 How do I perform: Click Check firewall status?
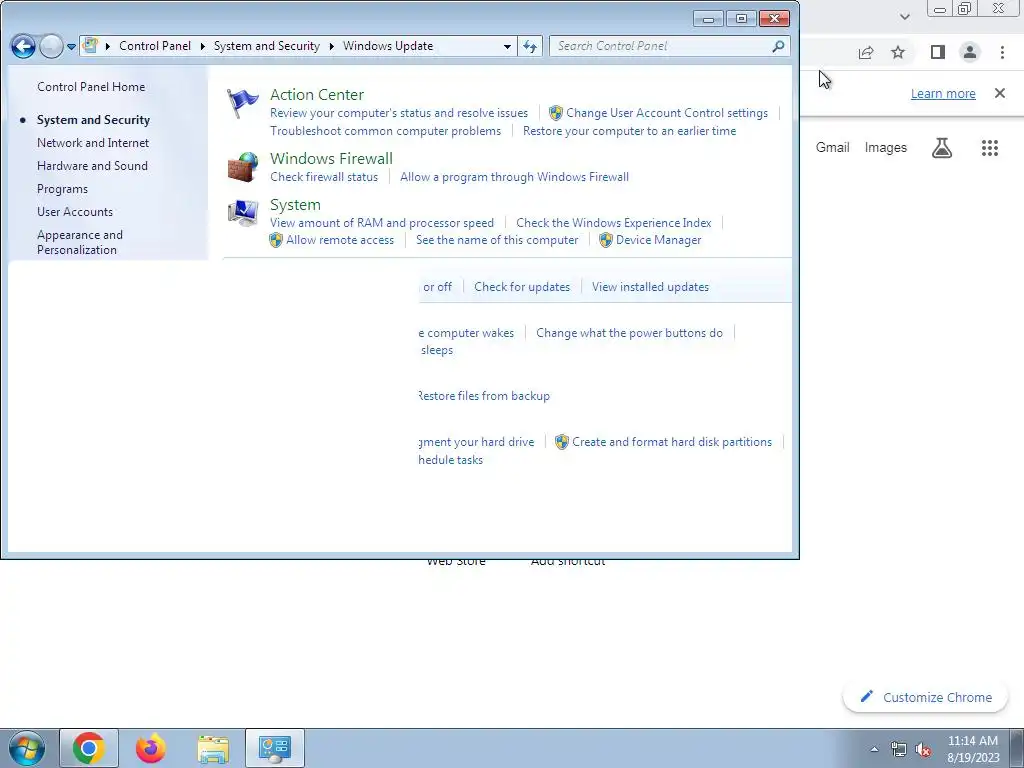tap(324, 177)
